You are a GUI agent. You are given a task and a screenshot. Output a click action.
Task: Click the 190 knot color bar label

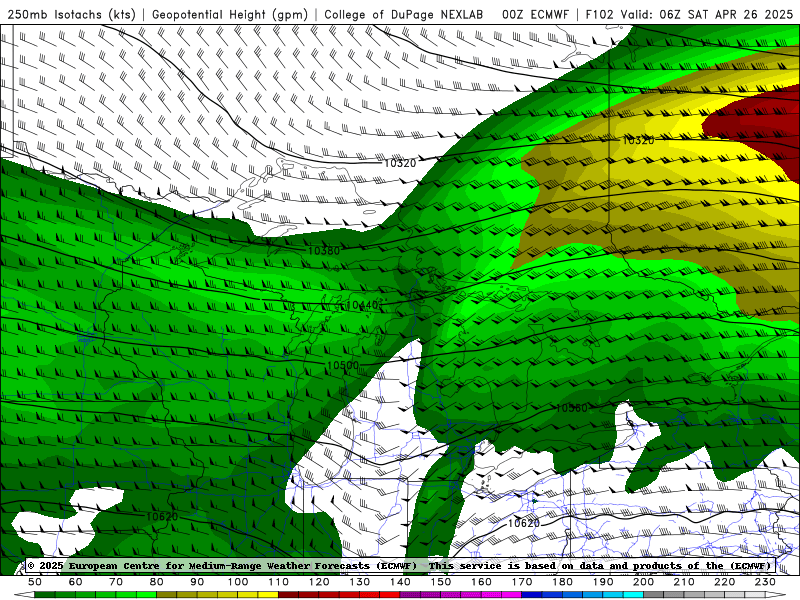click(x=603, y=582)
